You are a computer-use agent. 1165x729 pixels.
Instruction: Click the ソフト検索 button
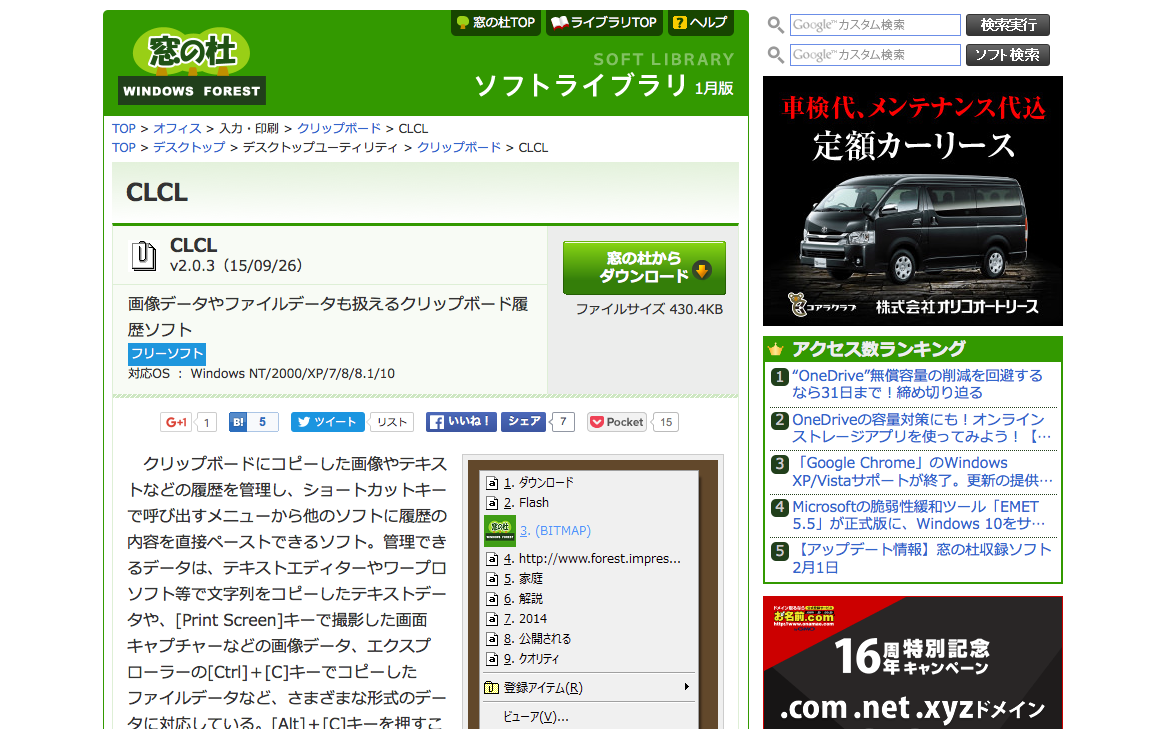point(1007,55)
